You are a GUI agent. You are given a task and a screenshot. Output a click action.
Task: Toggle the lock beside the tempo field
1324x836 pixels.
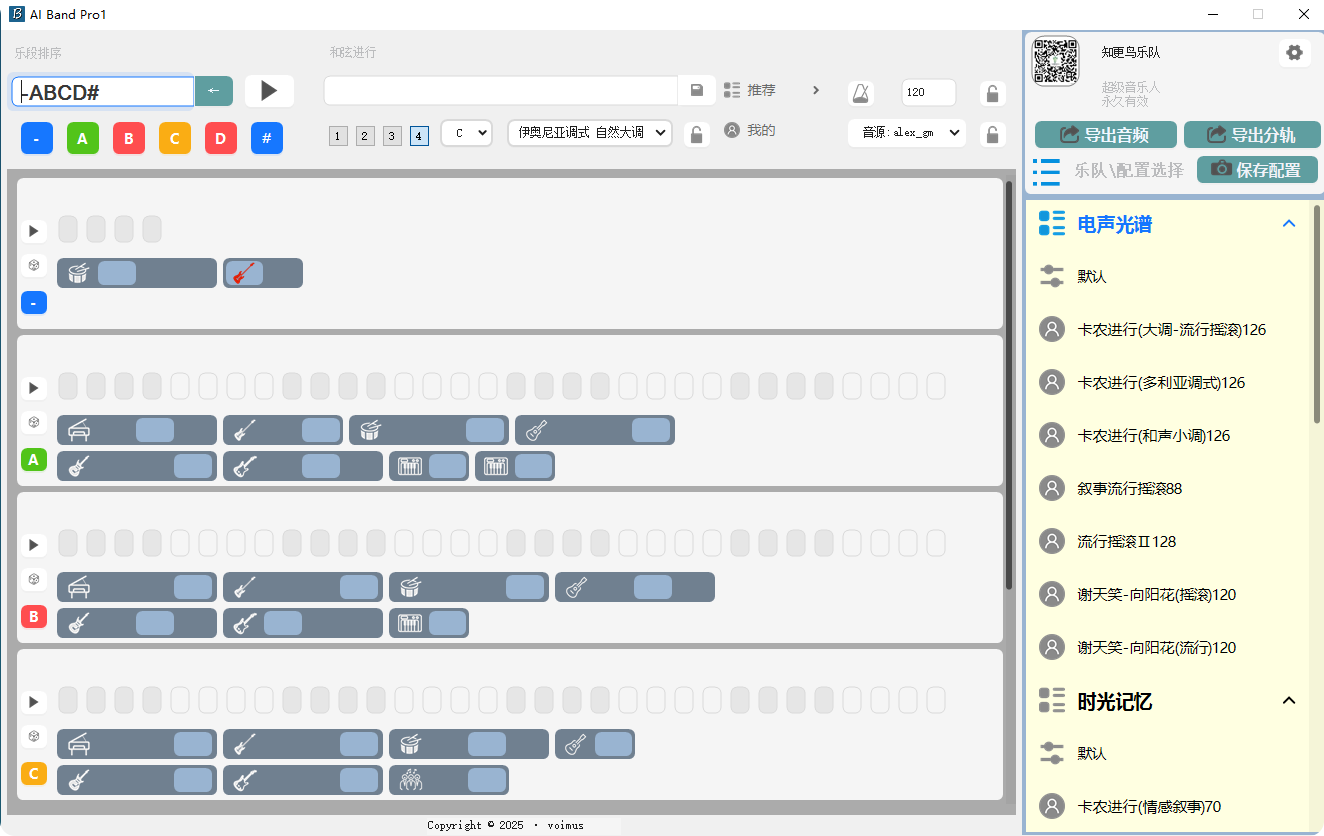(992, 94)
